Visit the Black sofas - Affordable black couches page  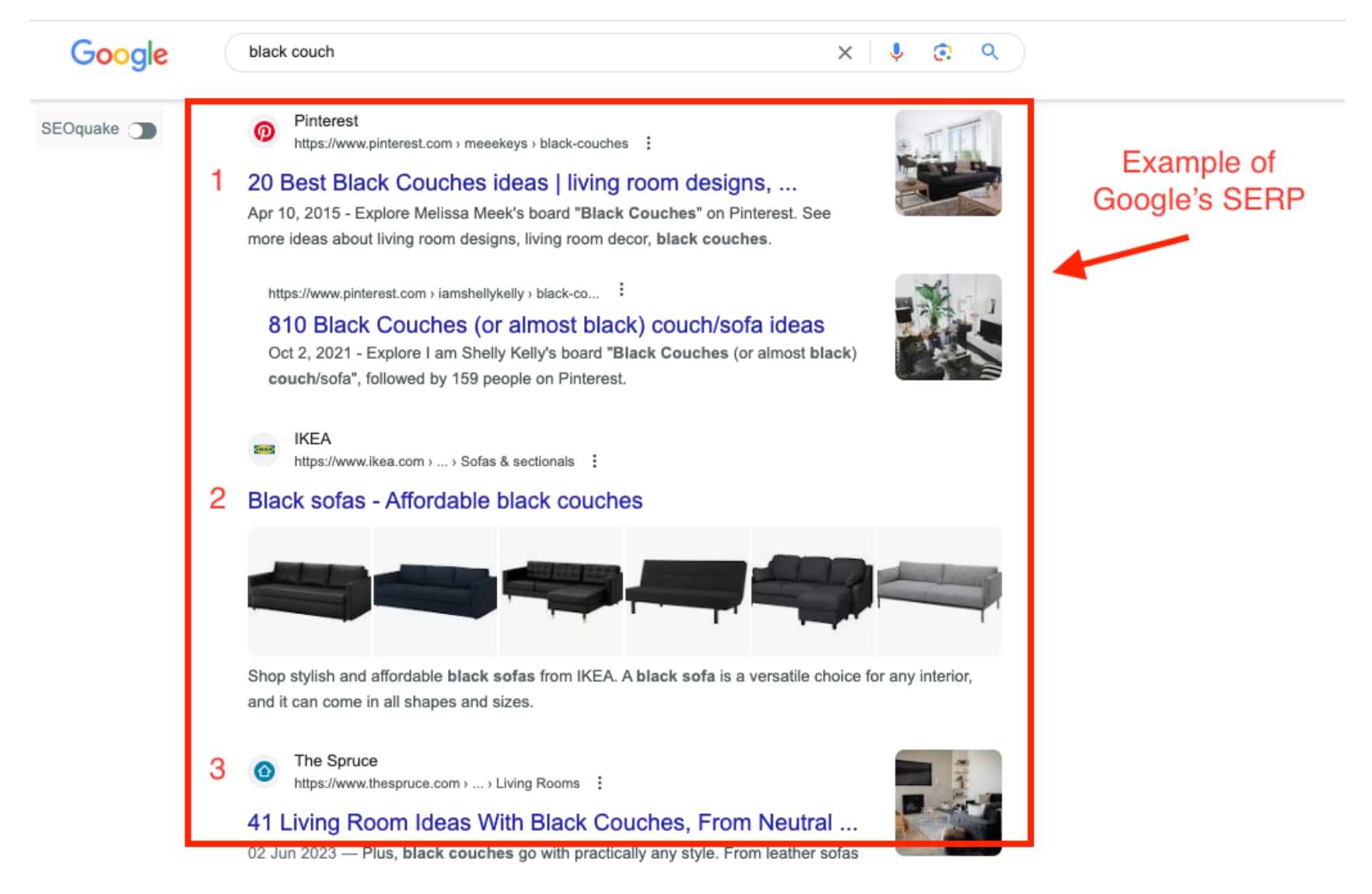click(x=444, y=501)
